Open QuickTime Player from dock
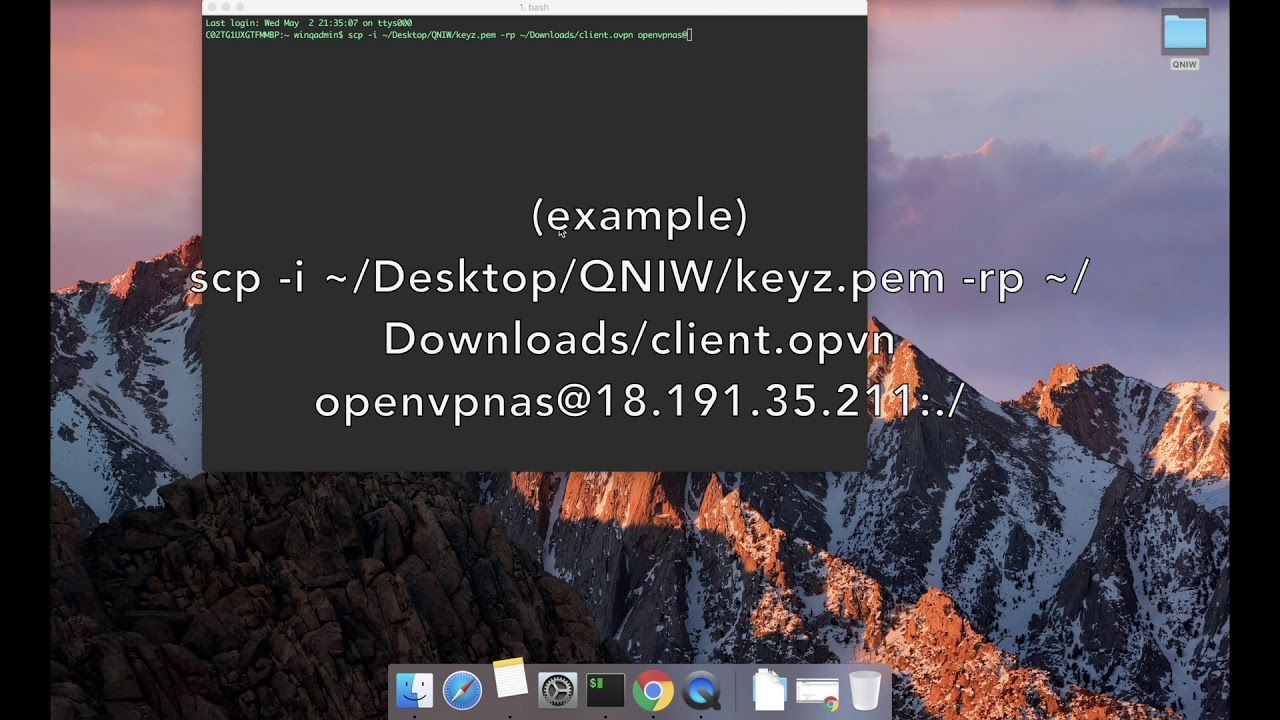The height and width of the screenshot is (720, 1280). point(701,690)
